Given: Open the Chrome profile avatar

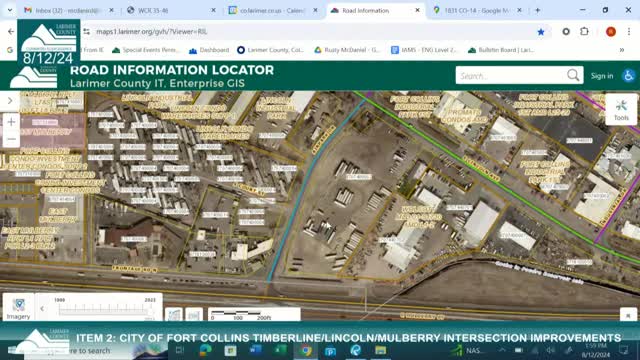Looking at the screenshot, I should (611, 31).
